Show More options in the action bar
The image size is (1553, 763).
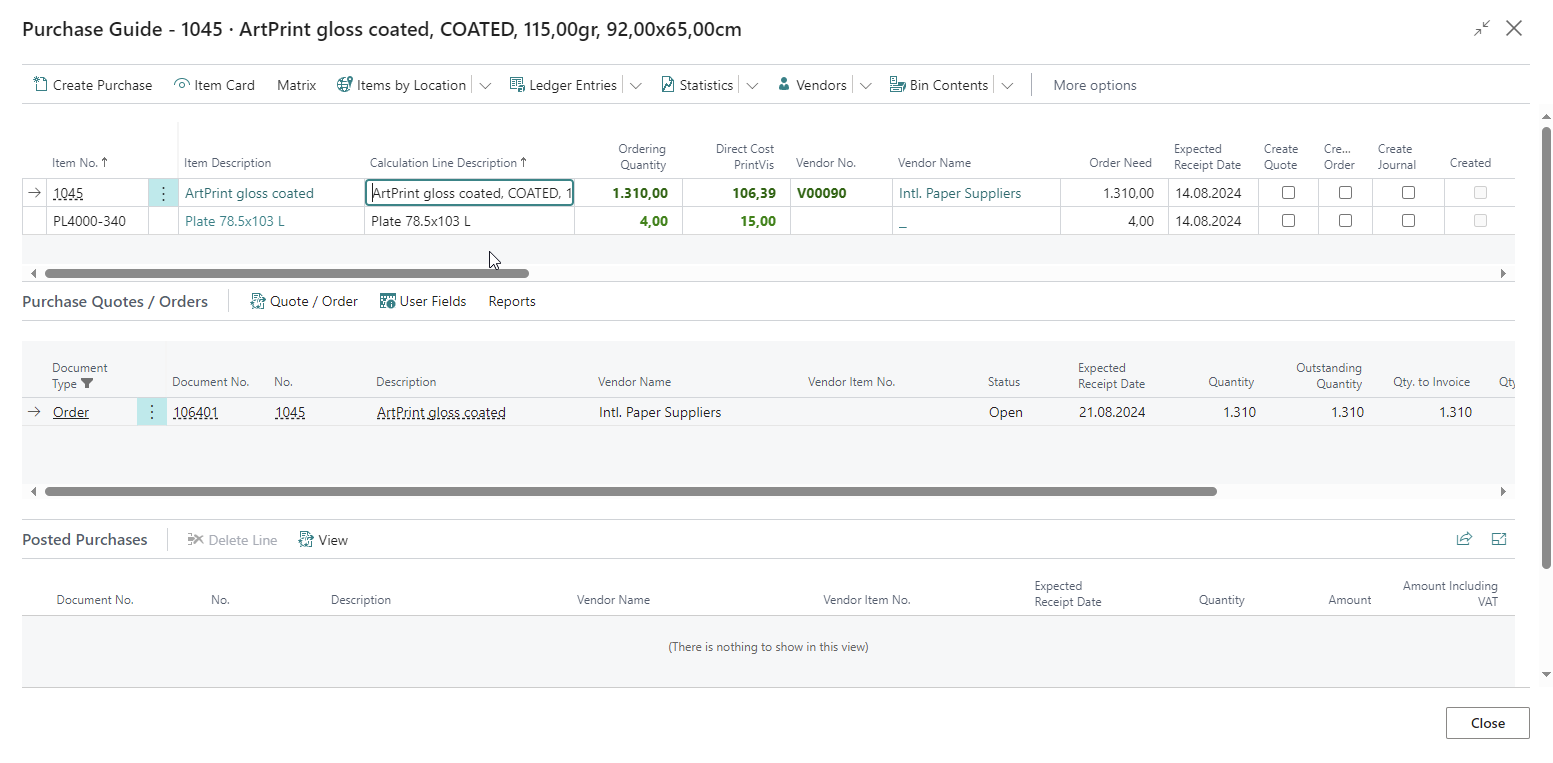[1094, 85]
